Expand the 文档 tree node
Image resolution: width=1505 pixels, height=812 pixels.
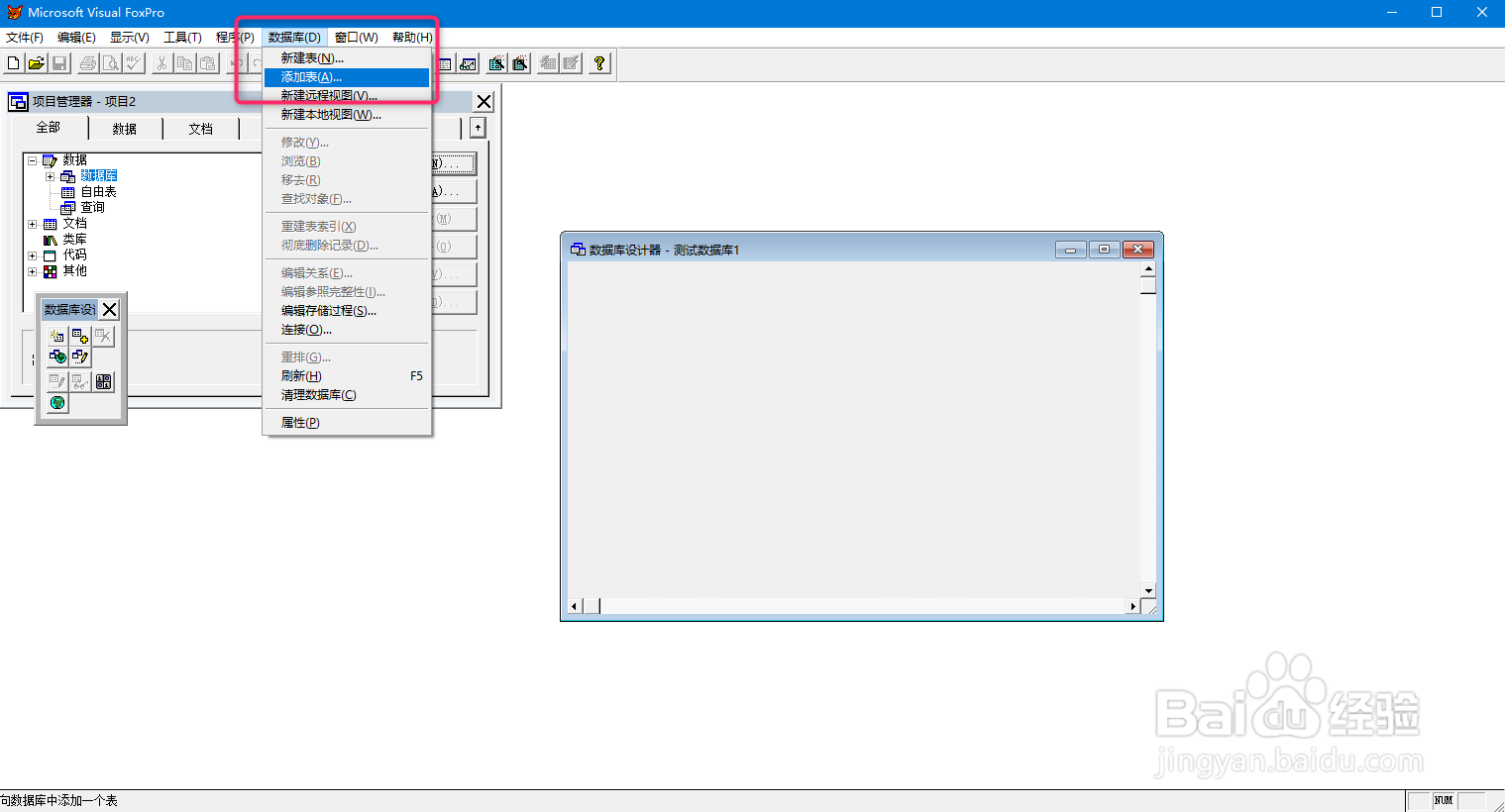32,224
